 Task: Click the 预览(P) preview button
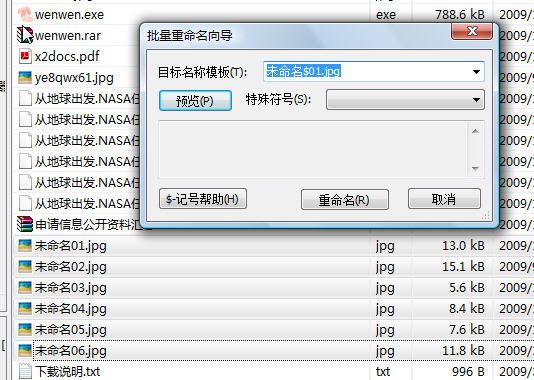(x=195, y=100)
